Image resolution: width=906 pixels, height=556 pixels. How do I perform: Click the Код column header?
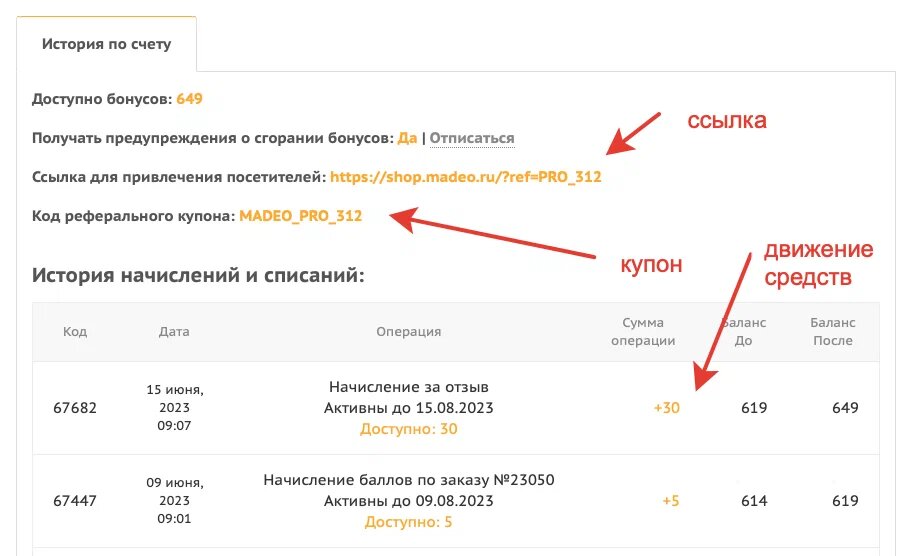click(x=75, y=332)
